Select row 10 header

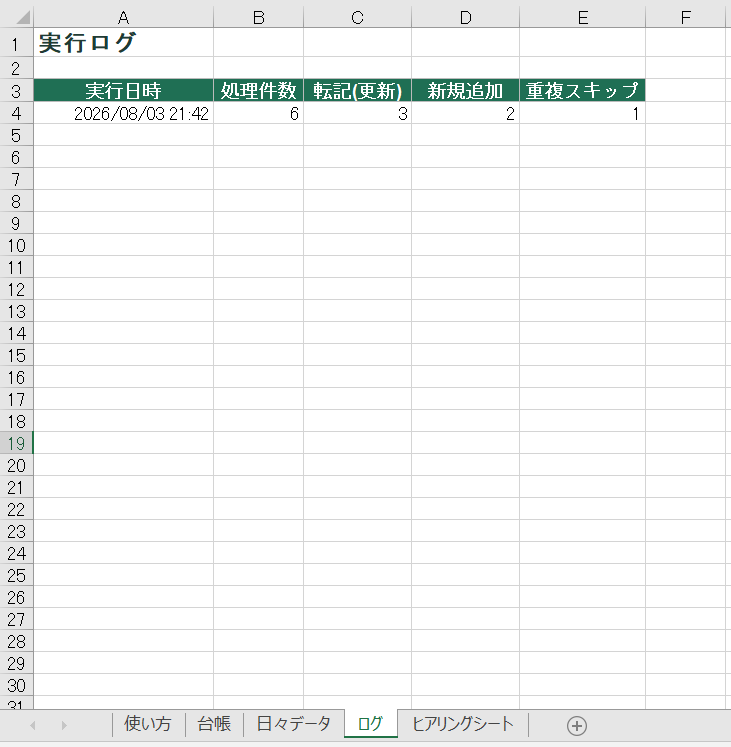coord(16,245)
